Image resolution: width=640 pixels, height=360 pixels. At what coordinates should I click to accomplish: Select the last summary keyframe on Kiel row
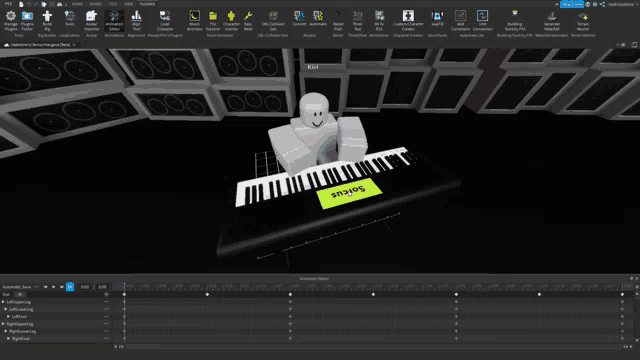[x=622, y=294]
